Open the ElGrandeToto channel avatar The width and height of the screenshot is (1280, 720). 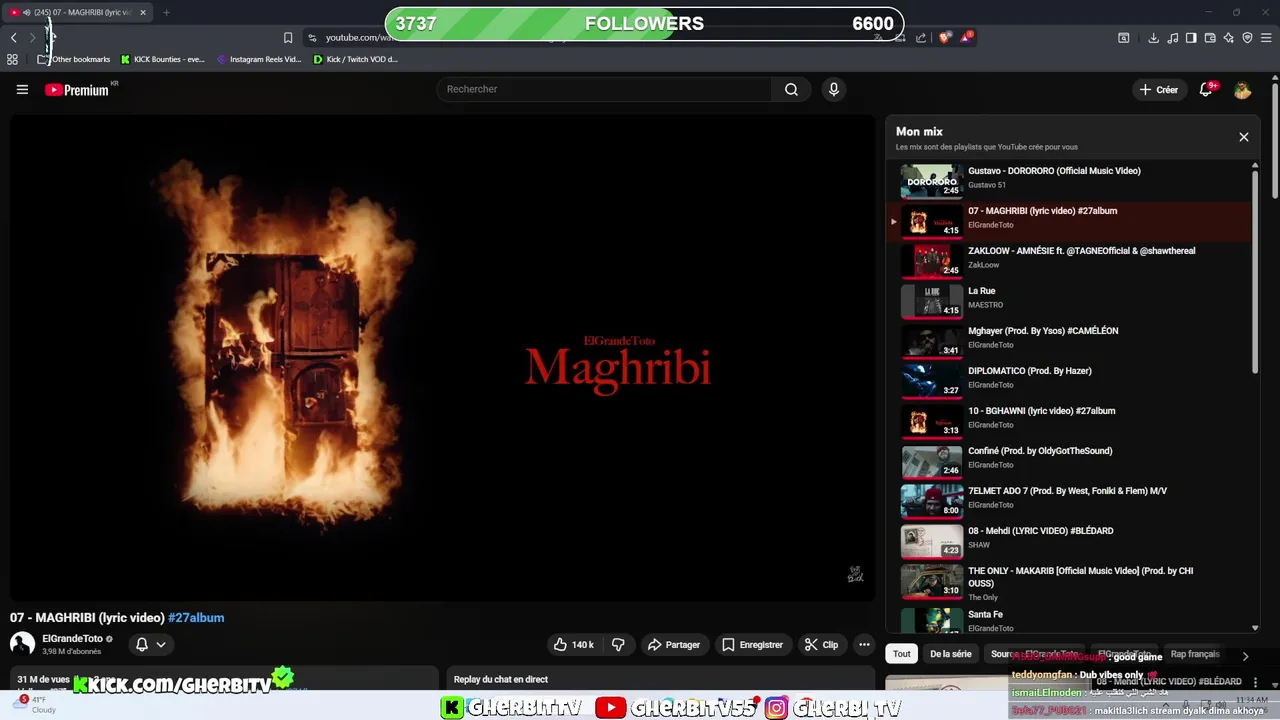(22, 644)
